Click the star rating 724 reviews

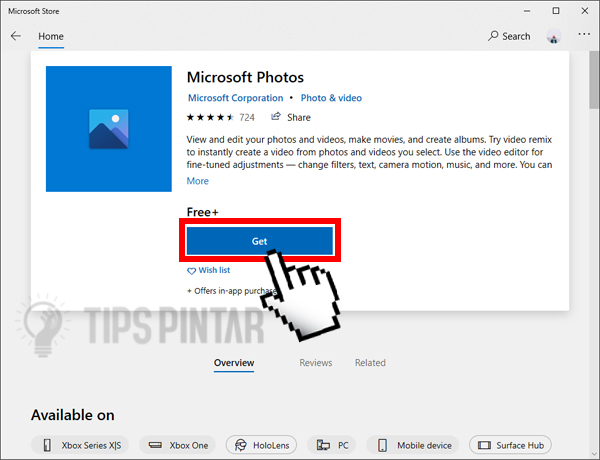220,117
